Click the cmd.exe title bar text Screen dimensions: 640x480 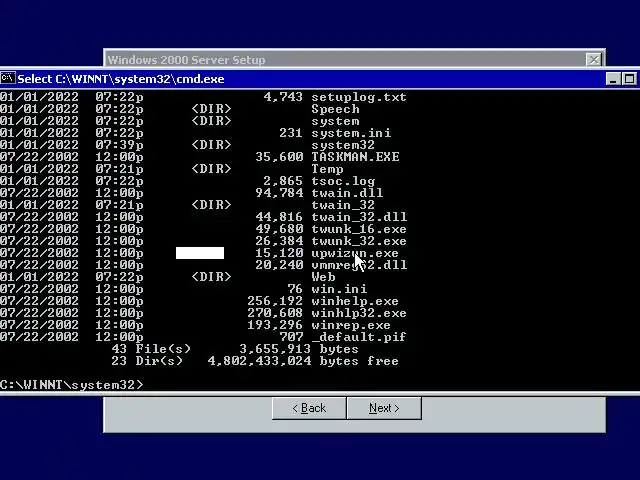pos(121,79)
